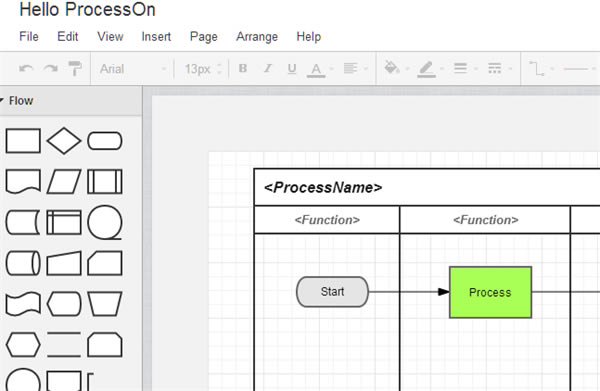Toggle Underline formatting
Viewport: 600px width, 391px height.
tap(292, 68)
